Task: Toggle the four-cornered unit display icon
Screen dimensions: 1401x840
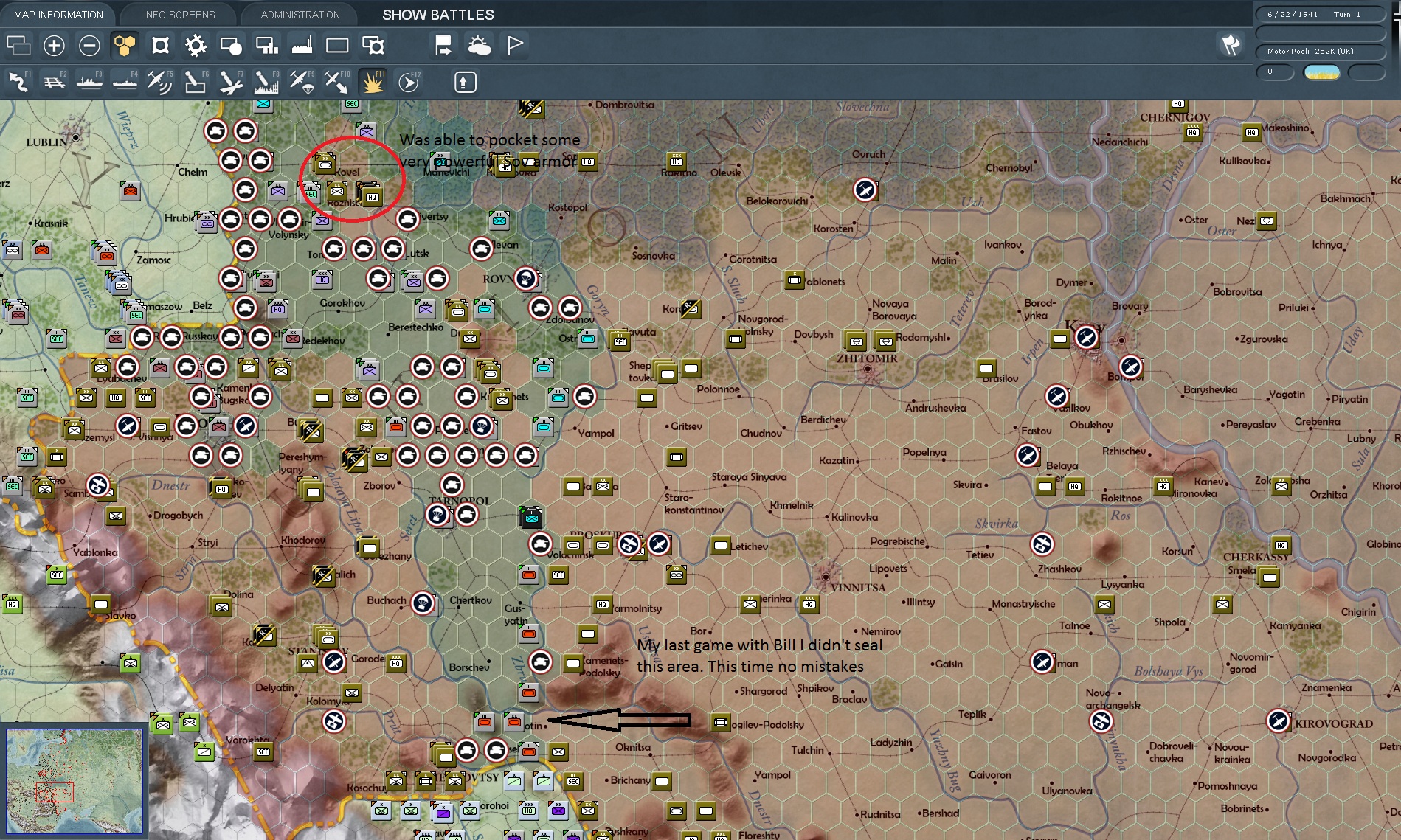Action: point(160,46)
